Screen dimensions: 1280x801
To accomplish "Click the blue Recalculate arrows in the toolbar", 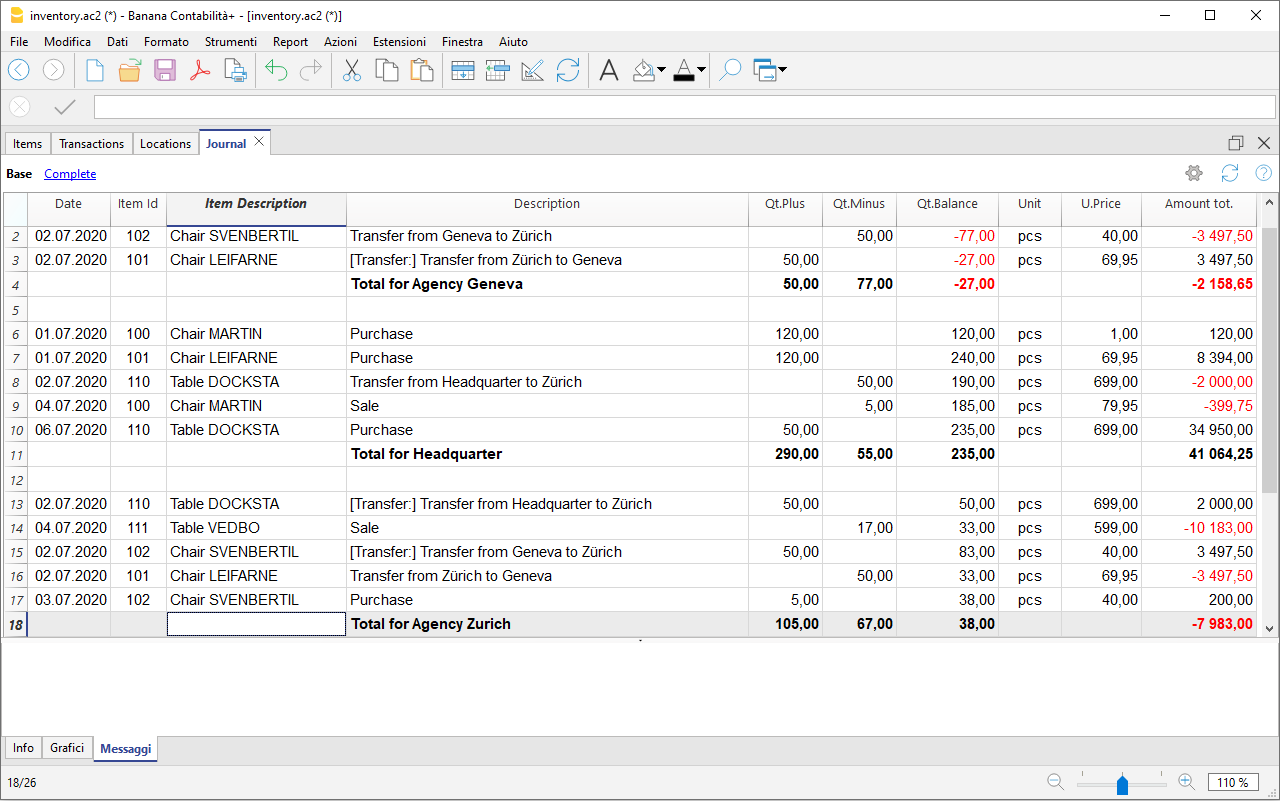I will click(x=568, y=70).
